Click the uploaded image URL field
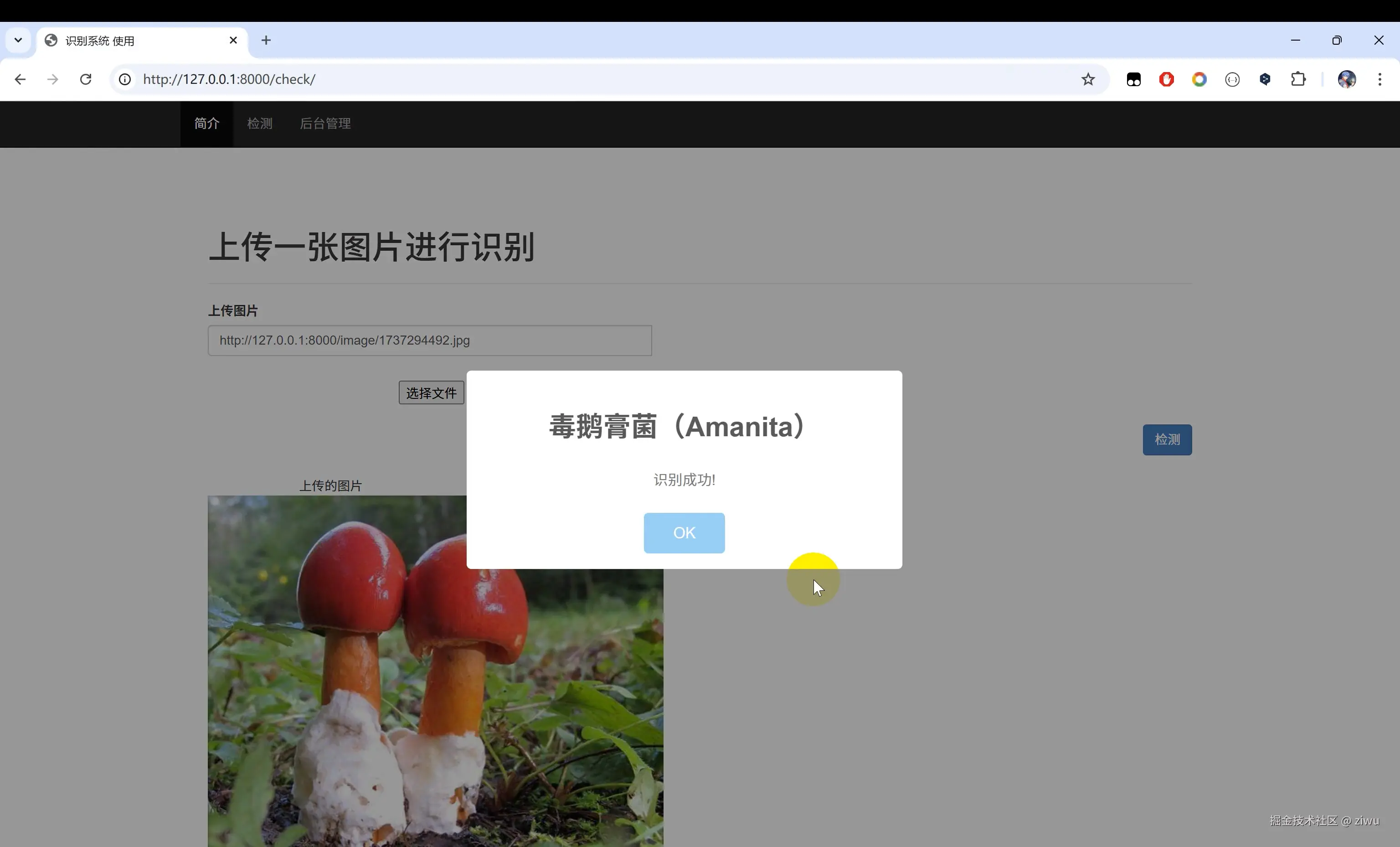The width and height of the screenshot is (1400, 847). pos(430,341)
